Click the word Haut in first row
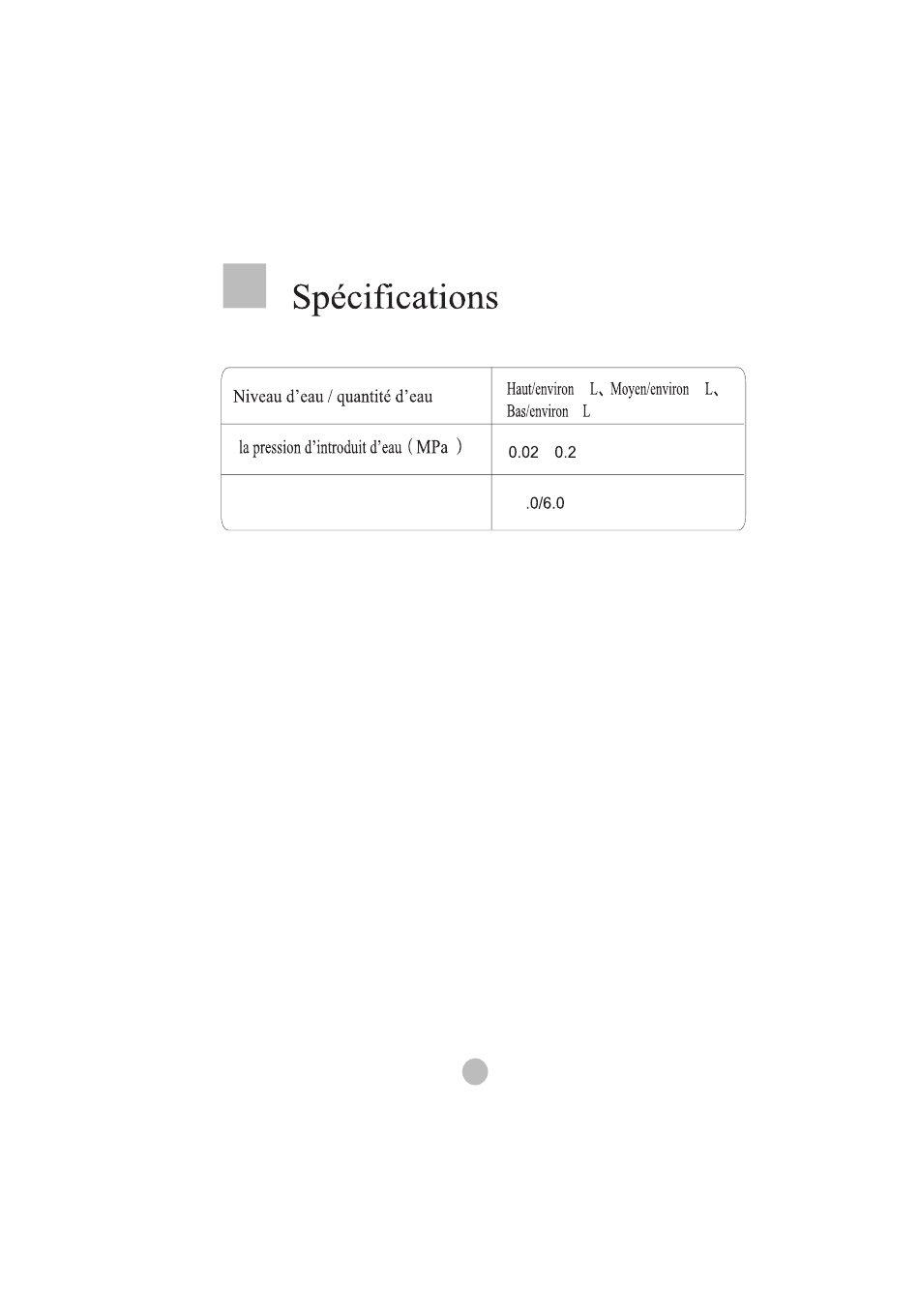This screenshot has width=919, height=1316. tap(519, 389)
